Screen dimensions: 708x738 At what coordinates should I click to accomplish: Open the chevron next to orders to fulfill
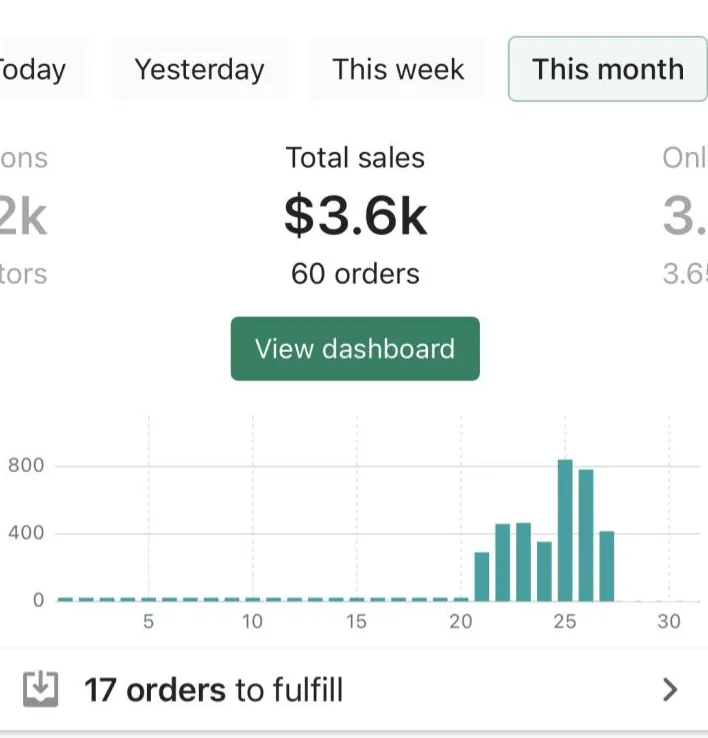pyautogui.click(x=669, y=690)
